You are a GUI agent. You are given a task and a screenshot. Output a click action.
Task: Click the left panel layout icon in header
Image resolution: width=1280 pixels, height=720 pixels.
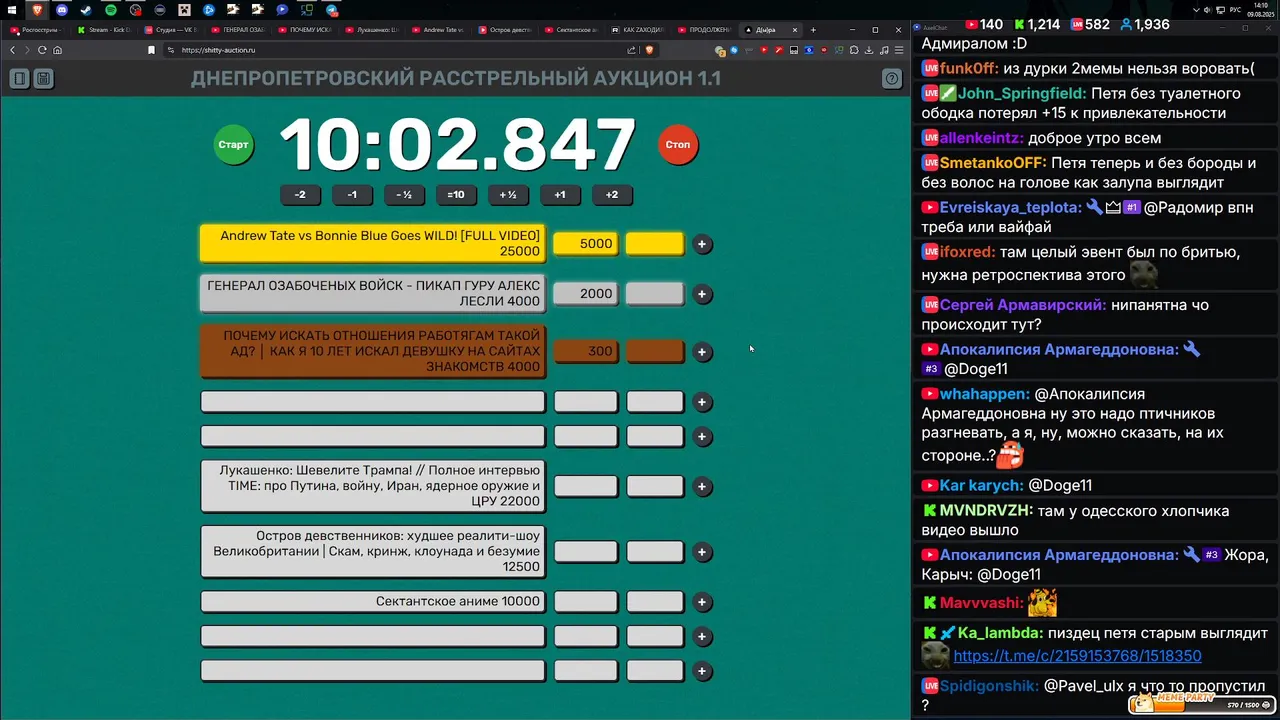(19, 78)
